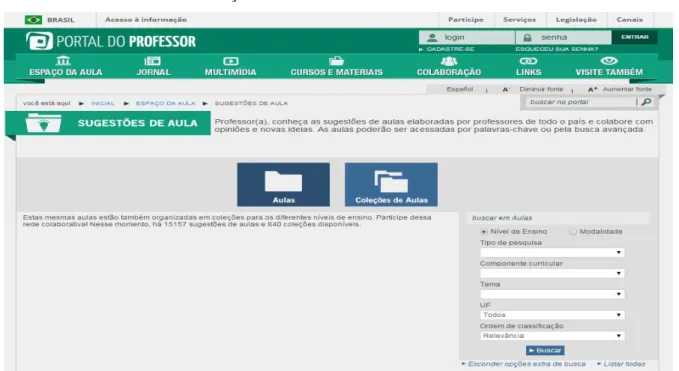This screenshot has height=371, width=679.
Task: Click into the login input field
Action: point(467,37)
